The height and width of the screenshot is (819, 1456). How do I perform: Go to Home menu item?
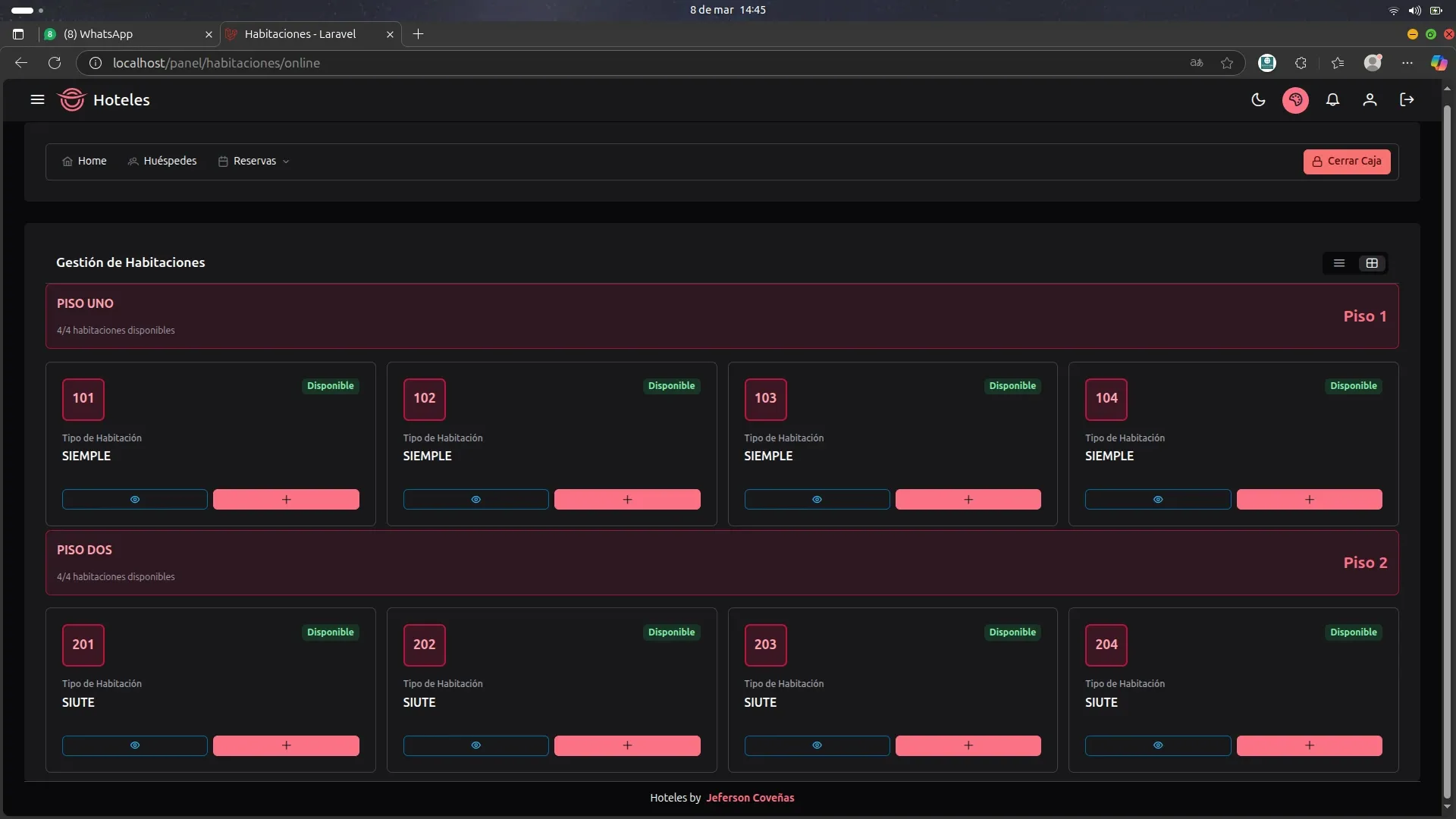(84, 162)
